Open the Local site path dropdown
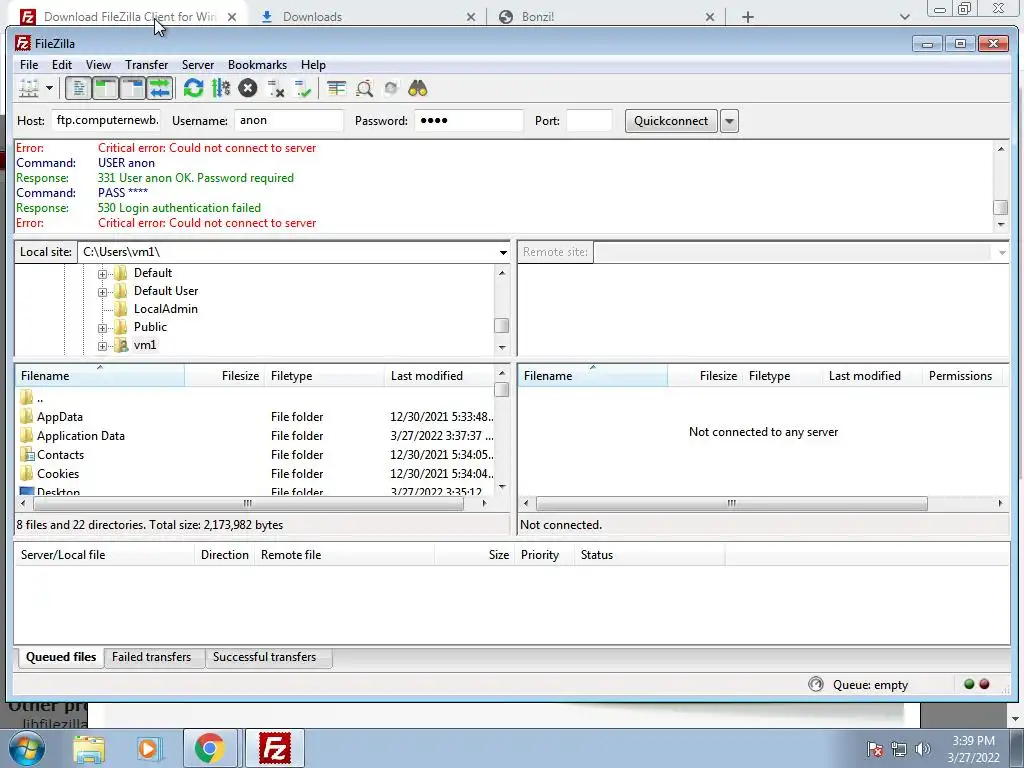 (x=503, y=252)
